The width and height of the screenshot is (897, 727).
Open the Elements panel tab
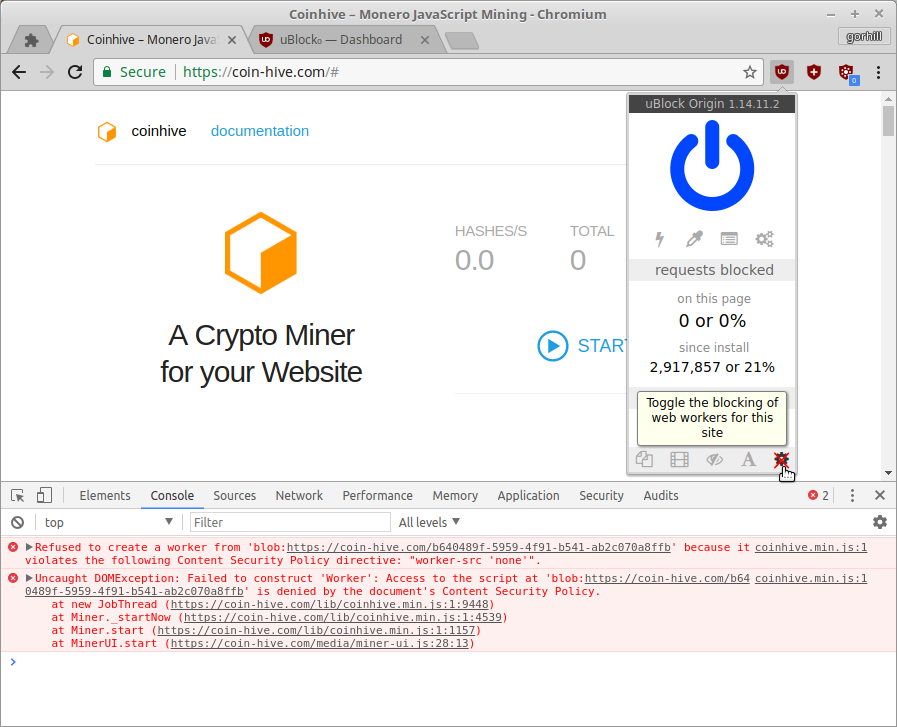[105, 495]
